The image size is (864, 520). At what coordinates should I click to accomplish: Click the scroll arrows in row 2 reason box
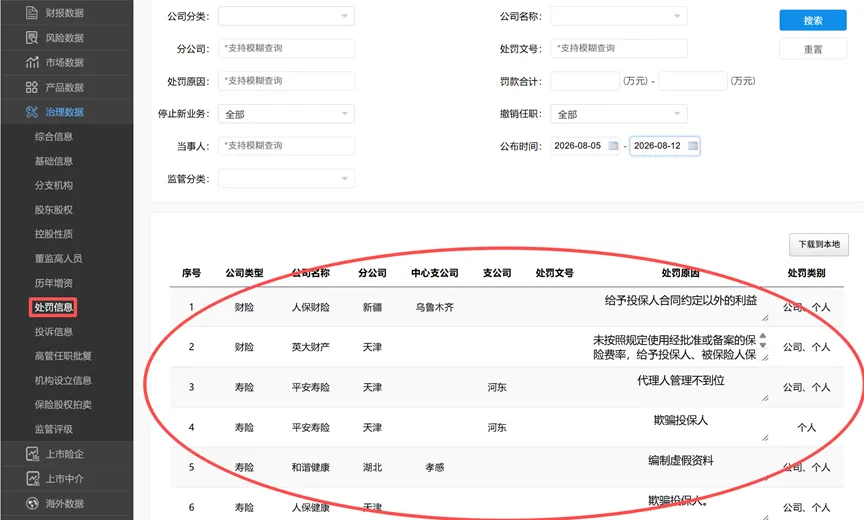point(763,340)
